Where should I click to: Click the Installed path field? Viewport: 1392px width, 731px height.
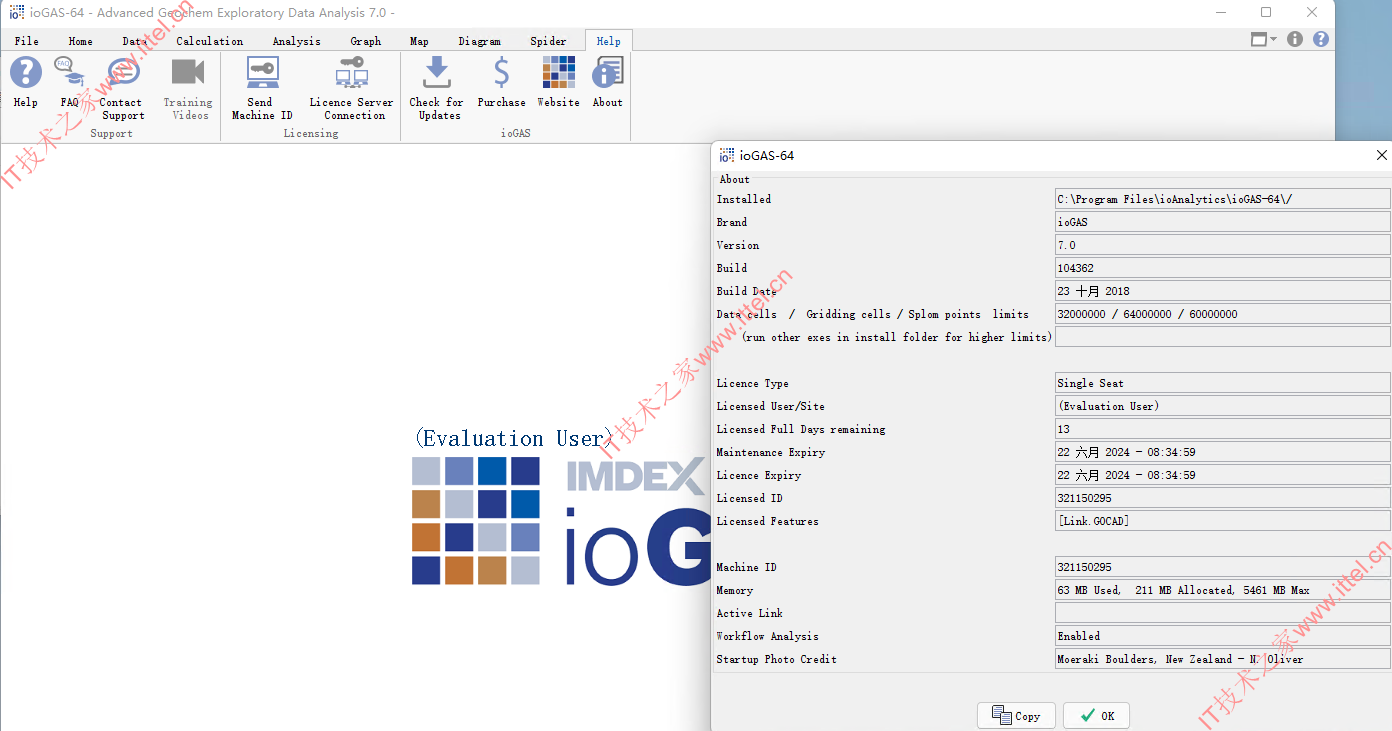[x=1222, y=199]
